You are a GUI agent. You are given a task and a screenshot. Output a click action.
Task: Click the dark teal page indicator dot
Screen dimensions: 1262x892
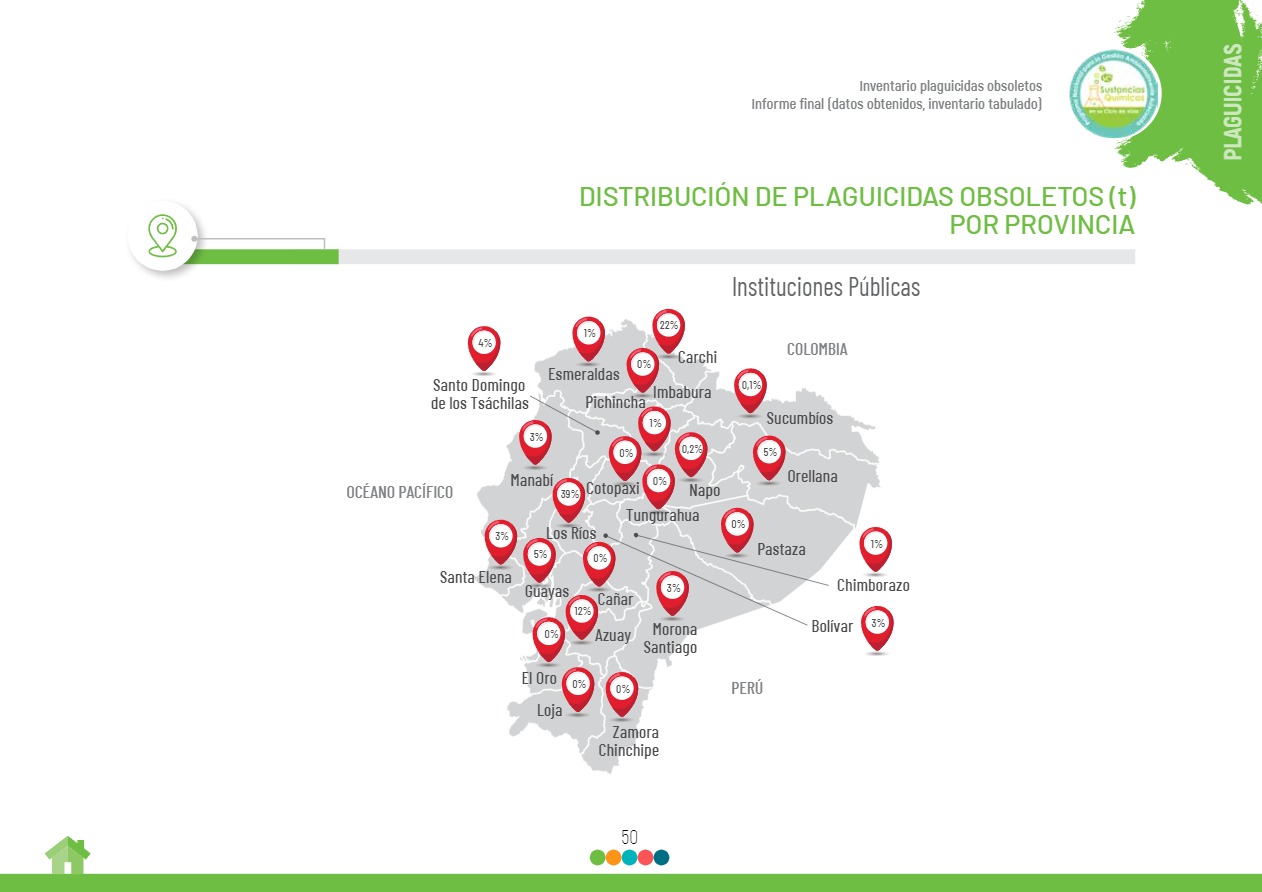pyautogui.click(x=661, y=857)
